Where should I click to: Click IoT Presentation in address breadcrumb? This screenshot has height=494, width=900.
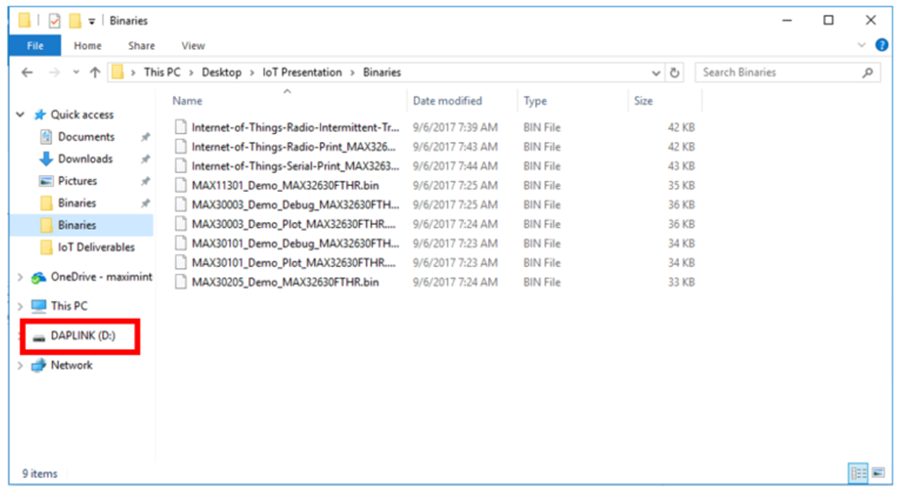302,72
